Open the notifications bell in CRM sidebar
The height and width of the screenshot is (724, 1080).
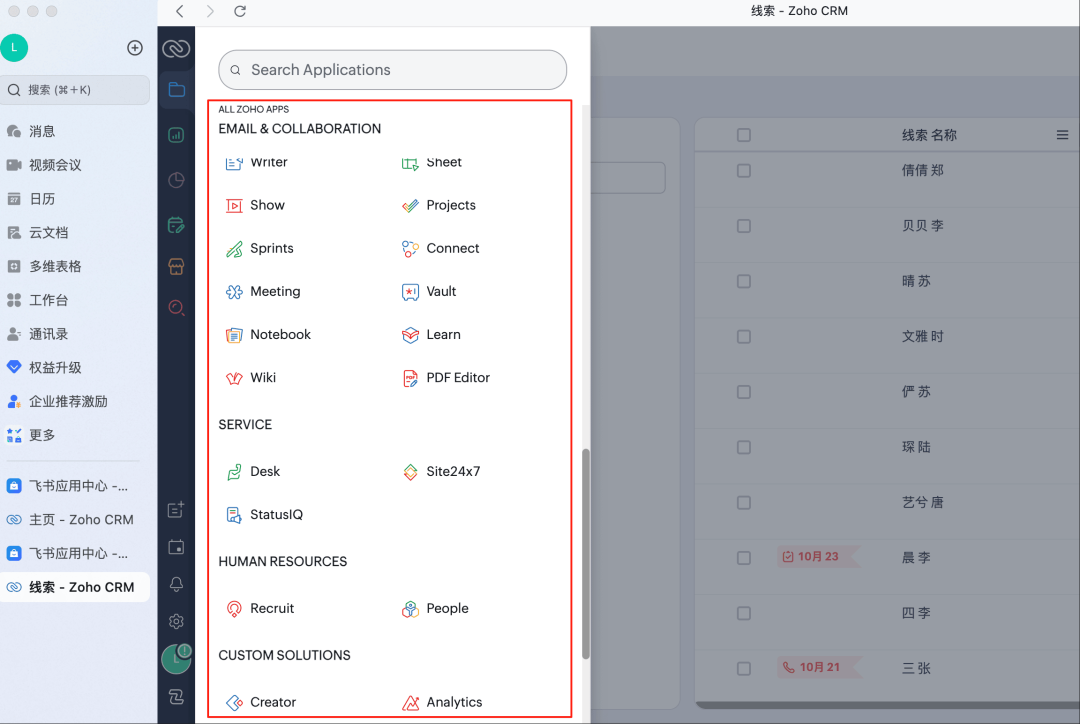[x=176, y=584]
